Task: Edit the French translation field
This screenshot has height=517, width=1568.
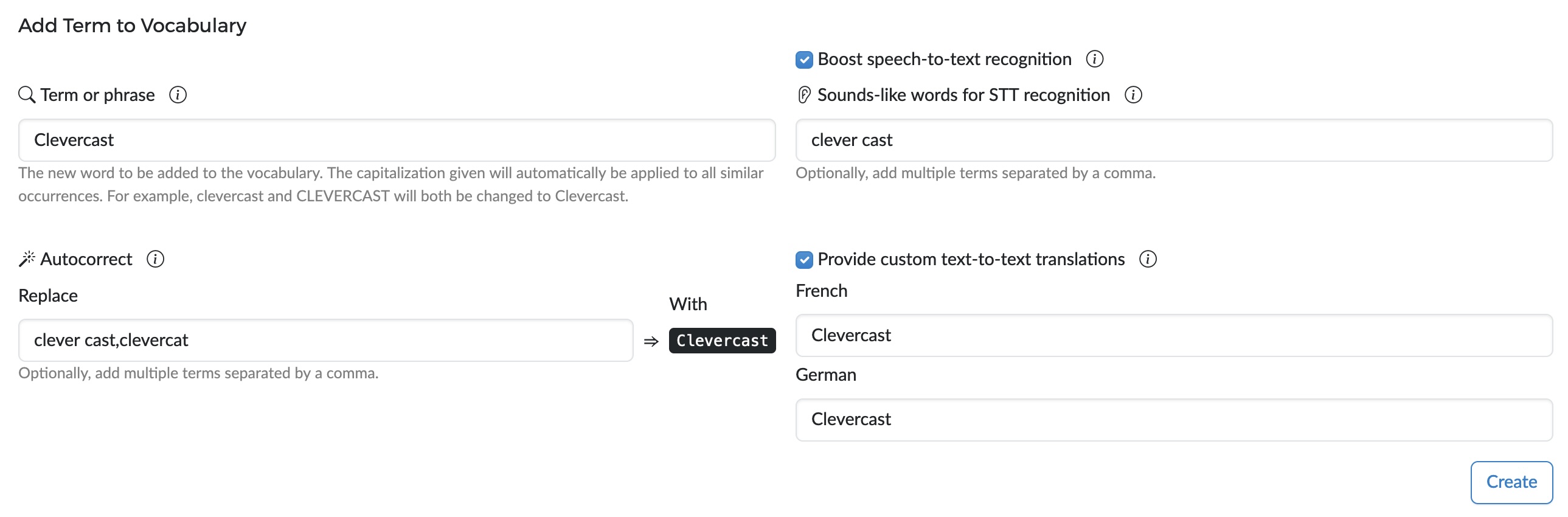Action: coord(1174,336)
